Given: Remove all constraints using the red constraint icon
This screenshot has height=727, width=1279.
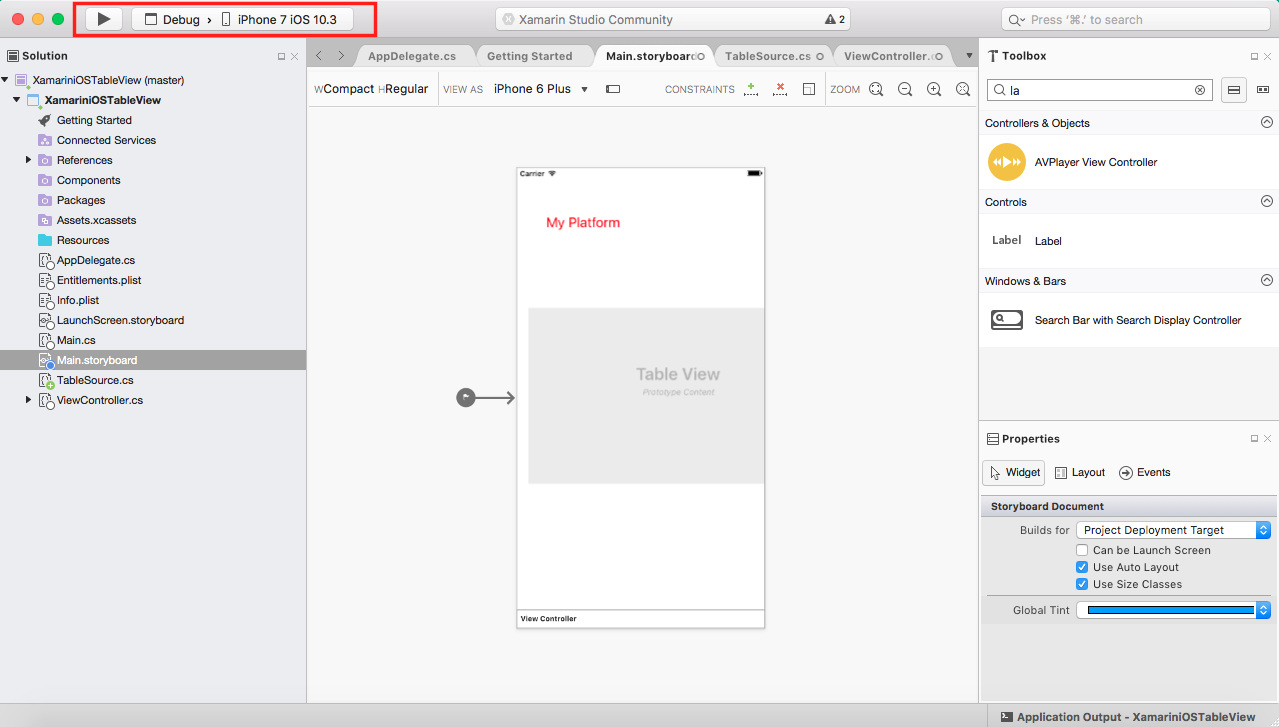Looking at the screenshot, I should 780,89.
